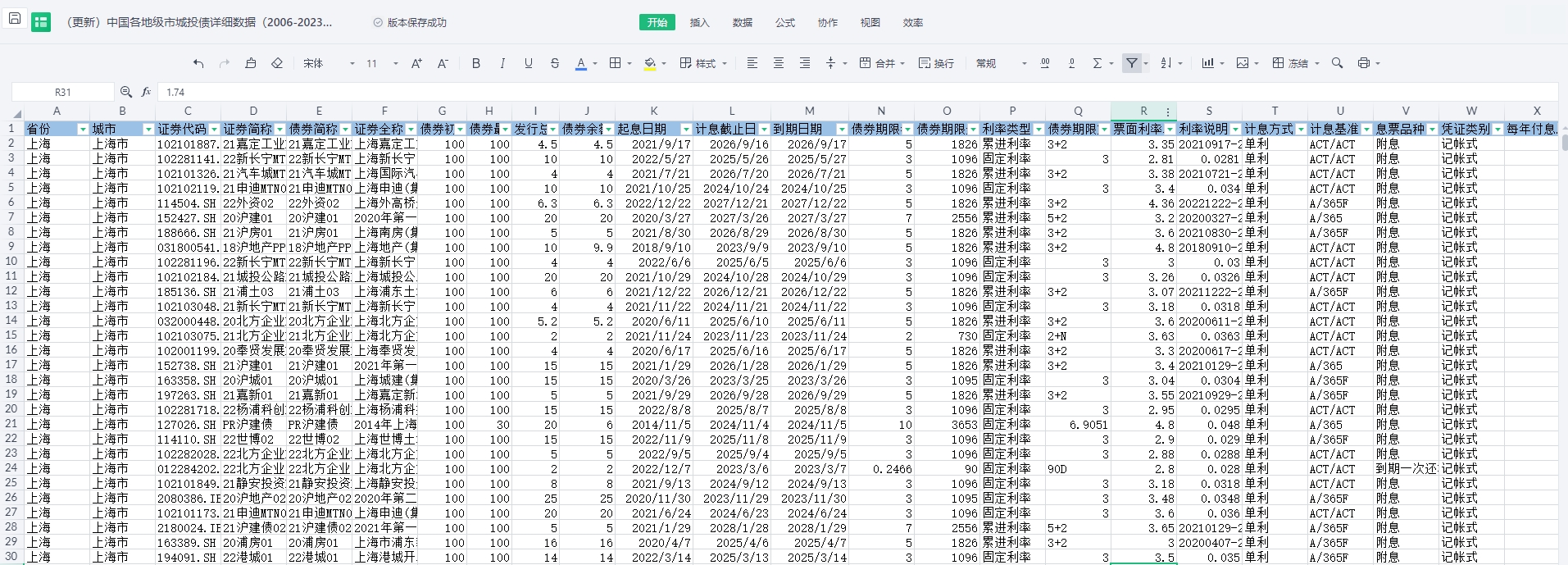The height and width of the screenshot is (565, 1568).
Task: Open font color dropdown arrow
Action: [x=595, y=63]
